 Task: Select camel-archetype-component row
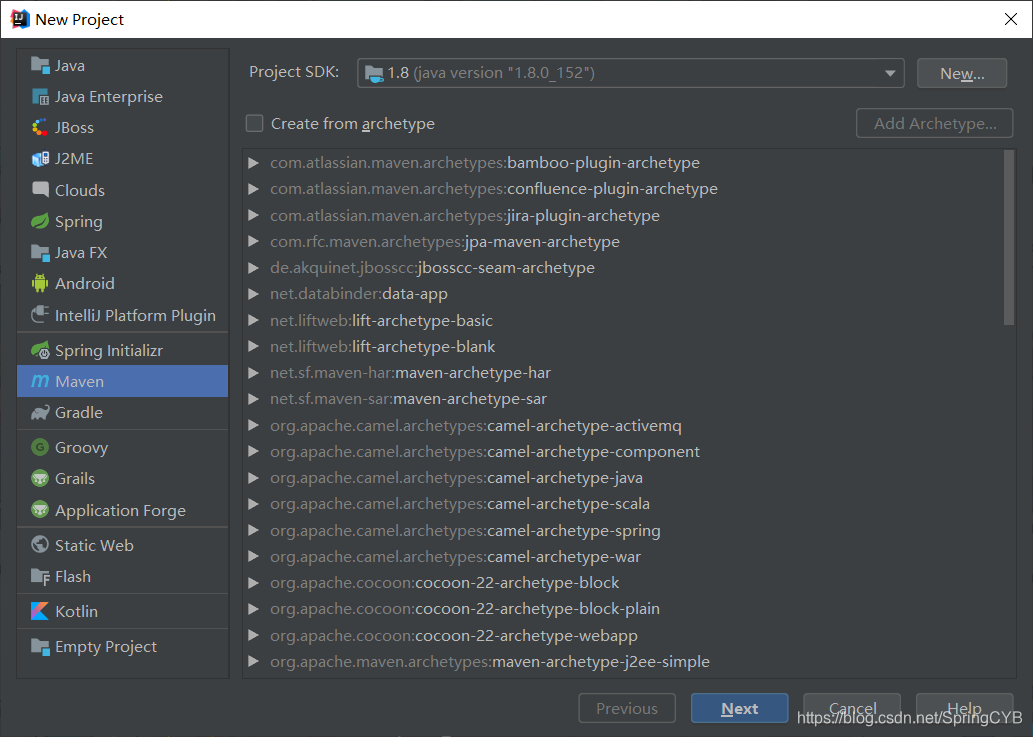623,452
